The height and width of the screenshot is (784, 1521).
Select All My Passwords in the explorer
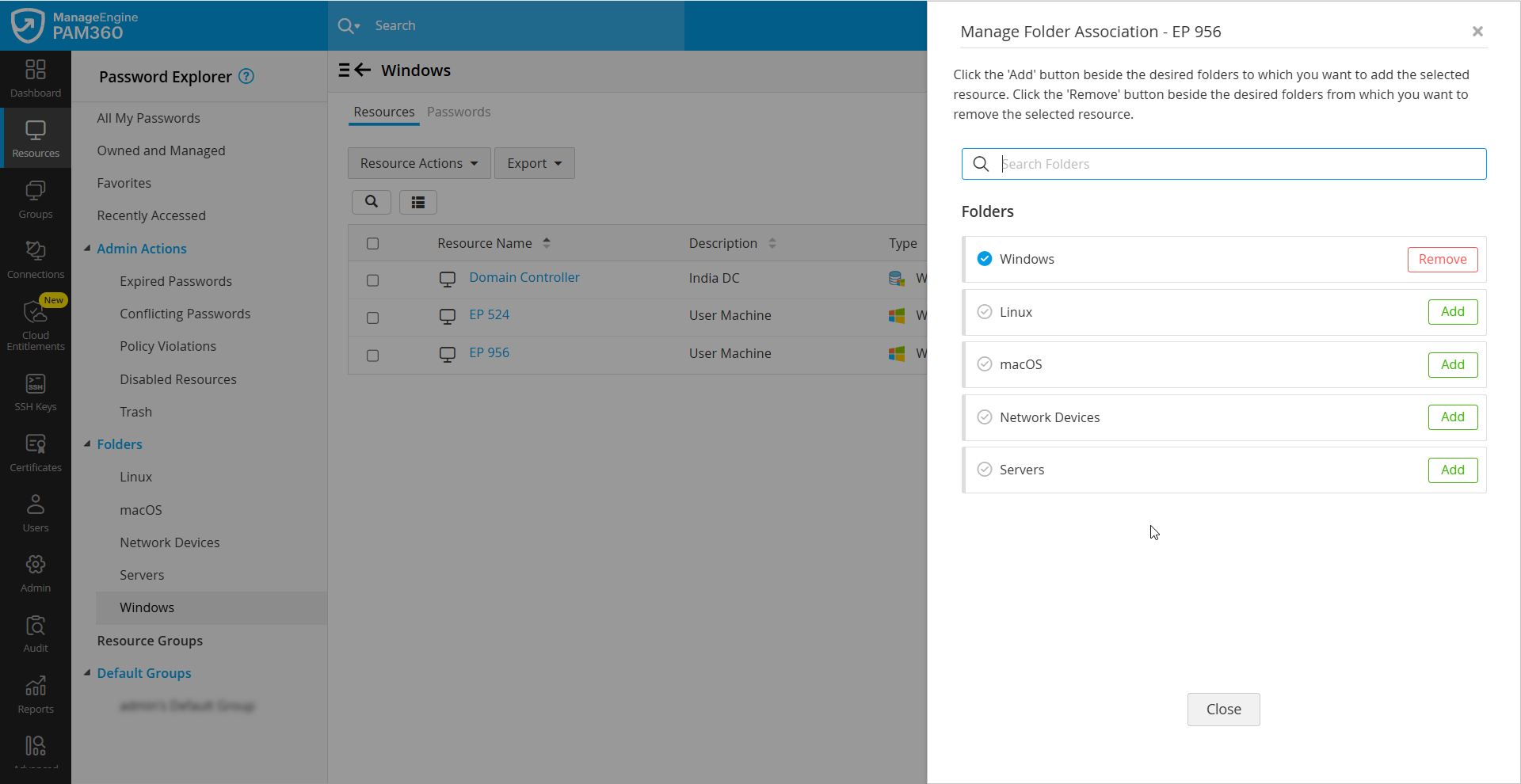pos(148,118)
